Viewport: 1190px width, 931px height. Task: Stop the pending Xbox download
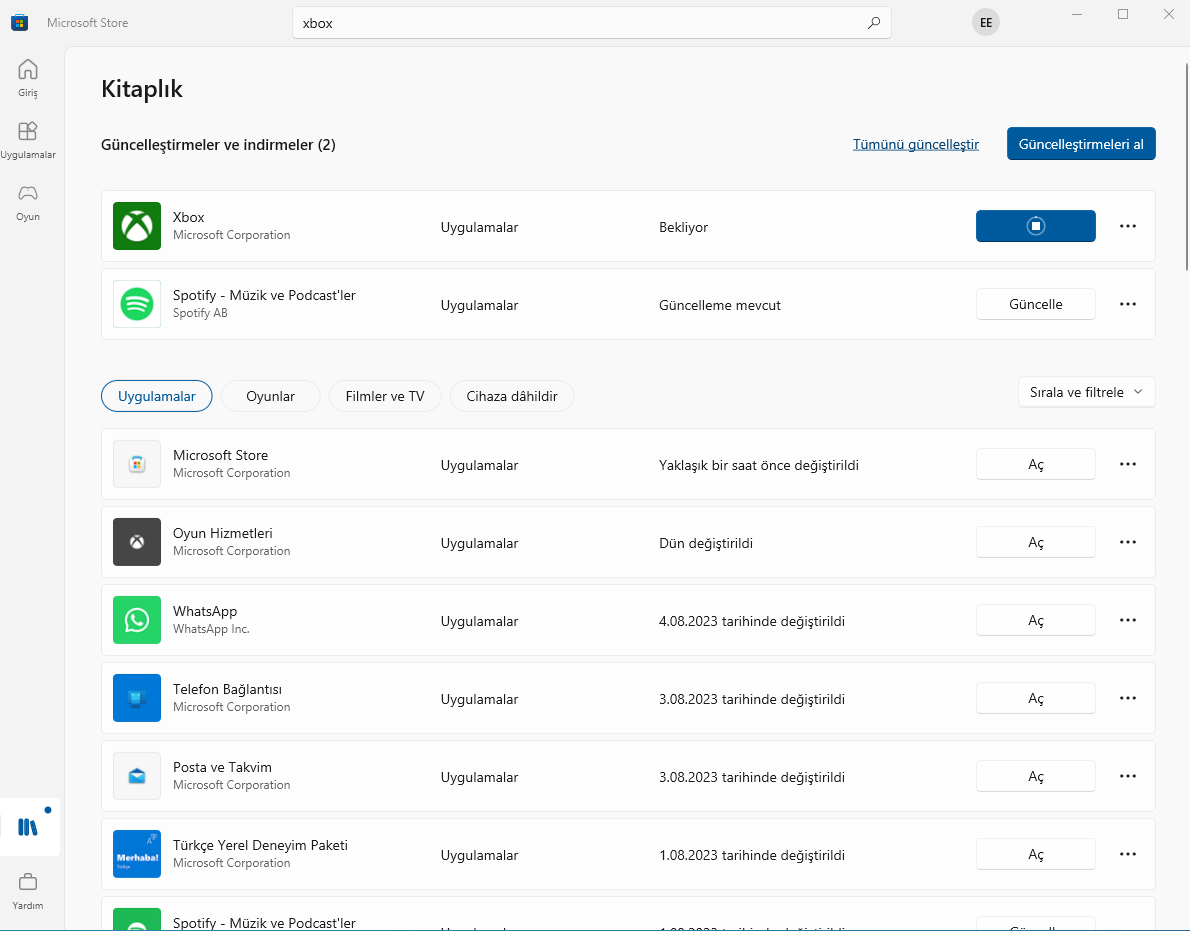pos(1035,226)
